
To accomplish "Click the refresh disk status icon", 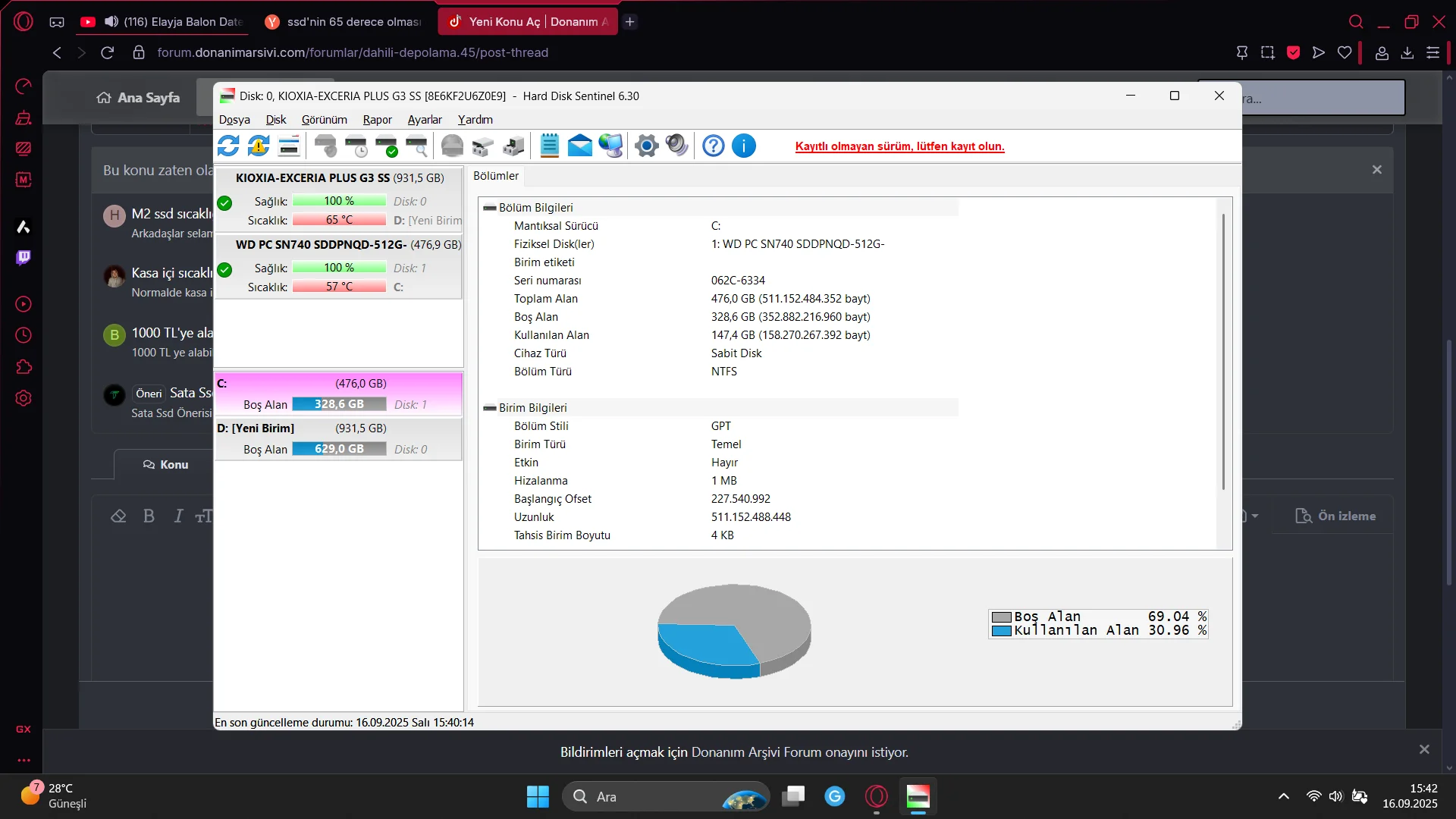I will pyautogui.click(x=228, y=146).
